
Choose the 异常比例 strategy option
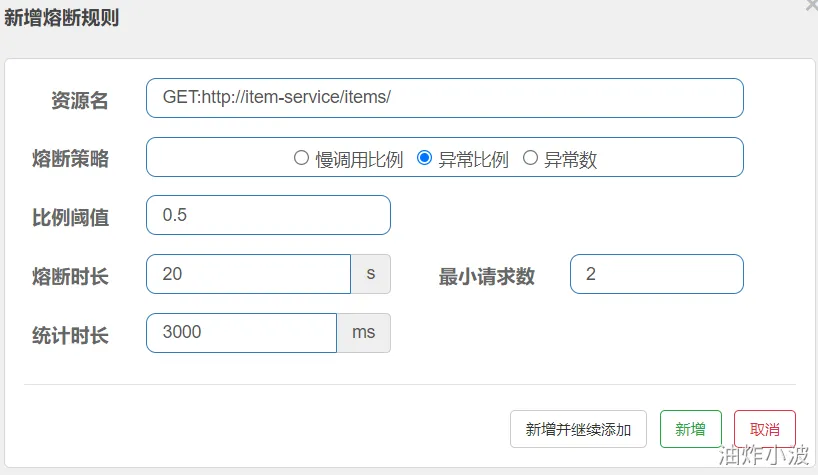[424, 158]
